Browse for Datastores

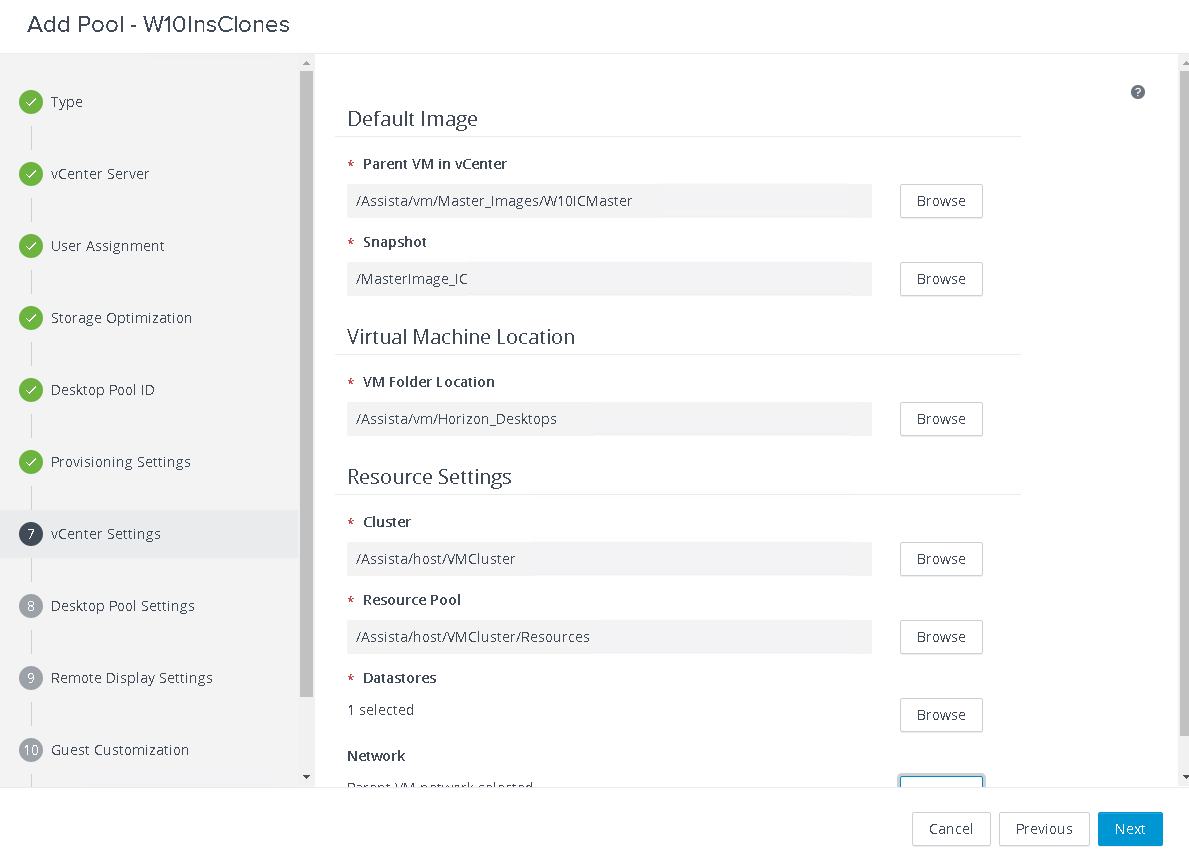940,715
